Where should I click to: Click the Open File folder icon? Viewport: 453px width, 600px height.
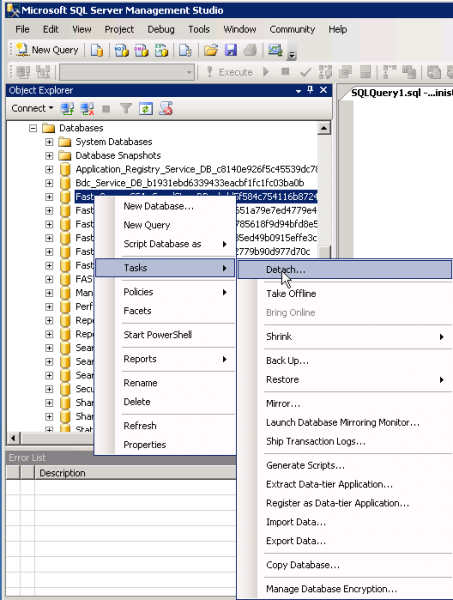(x=210, y=50)
